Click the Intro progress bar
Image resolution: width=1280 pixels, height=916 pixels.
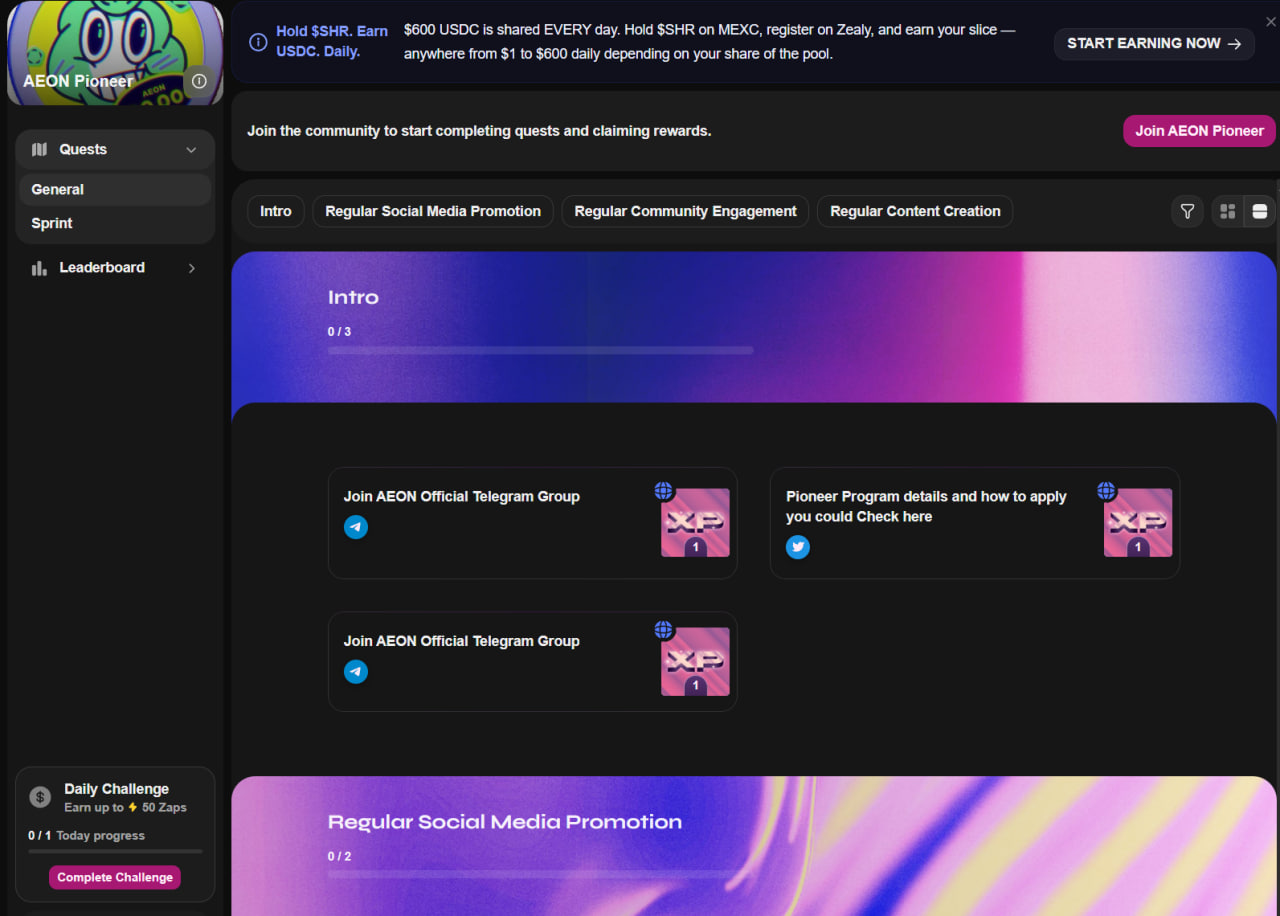pos(540,351)
